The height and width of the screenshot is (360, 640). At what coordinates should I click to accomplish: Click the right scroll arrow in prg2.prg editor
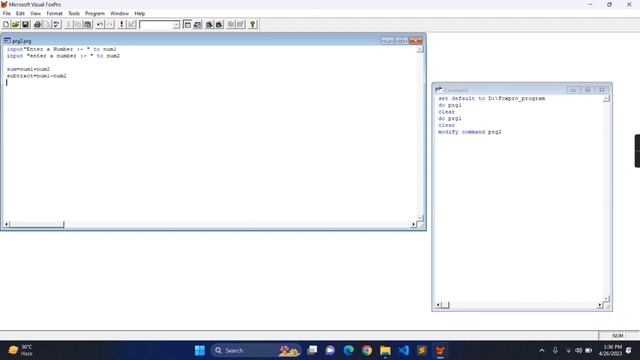tap(413, 224)
